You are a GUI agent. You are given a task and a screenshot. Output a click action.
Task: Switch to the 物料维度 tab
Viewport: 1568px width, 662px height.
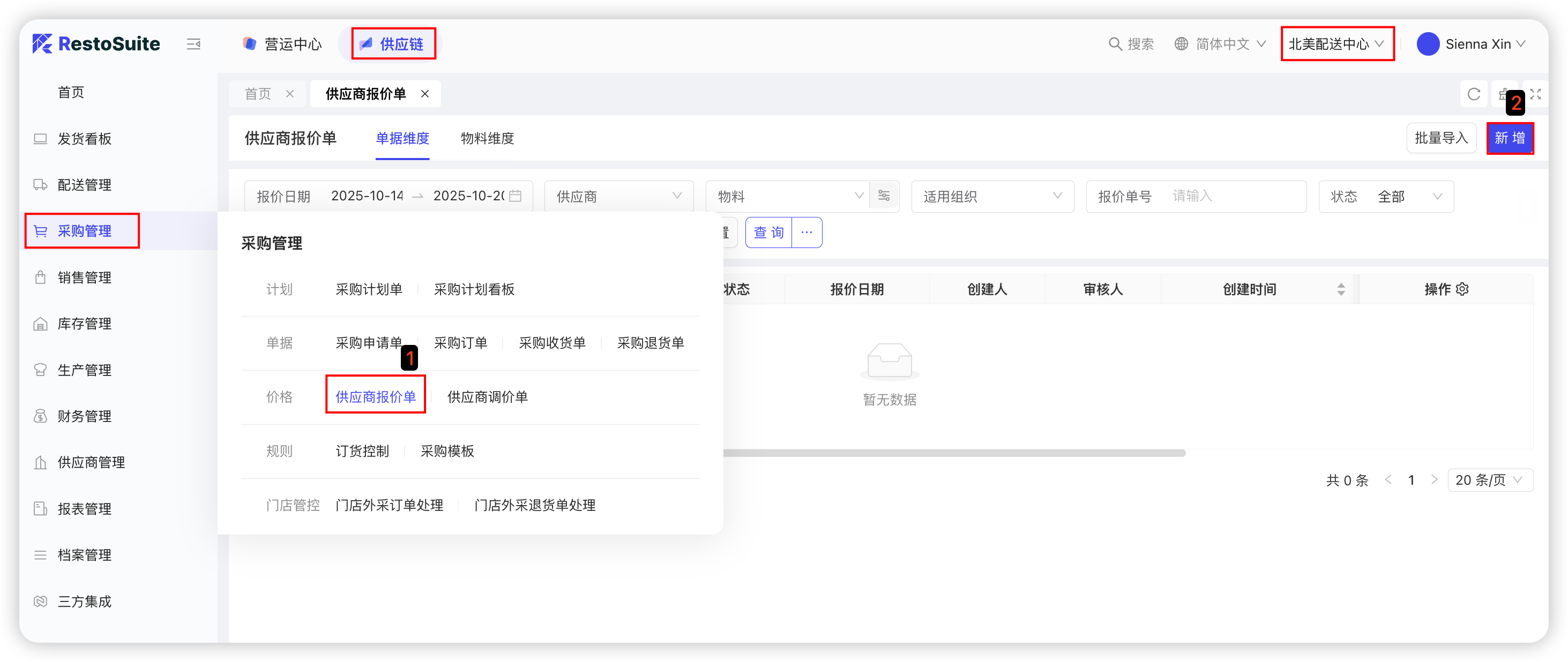(x=487, y=138)
